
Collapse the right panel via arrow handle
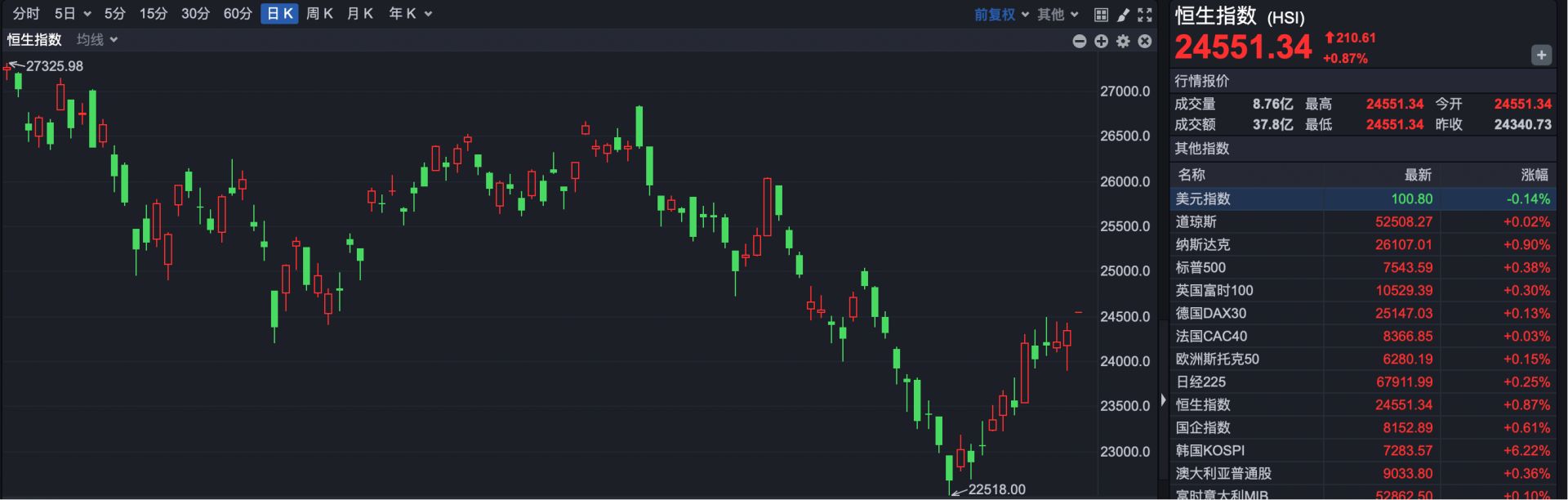click(1163, 400)
